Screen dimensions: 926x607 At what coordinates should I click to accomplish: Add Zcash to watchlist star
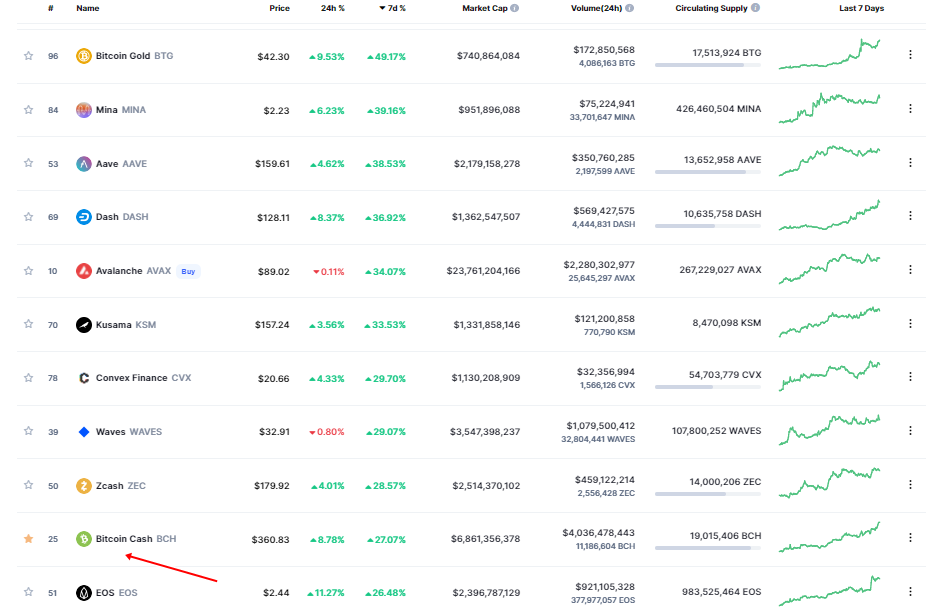pyautogui.click(x=28, y=485)
